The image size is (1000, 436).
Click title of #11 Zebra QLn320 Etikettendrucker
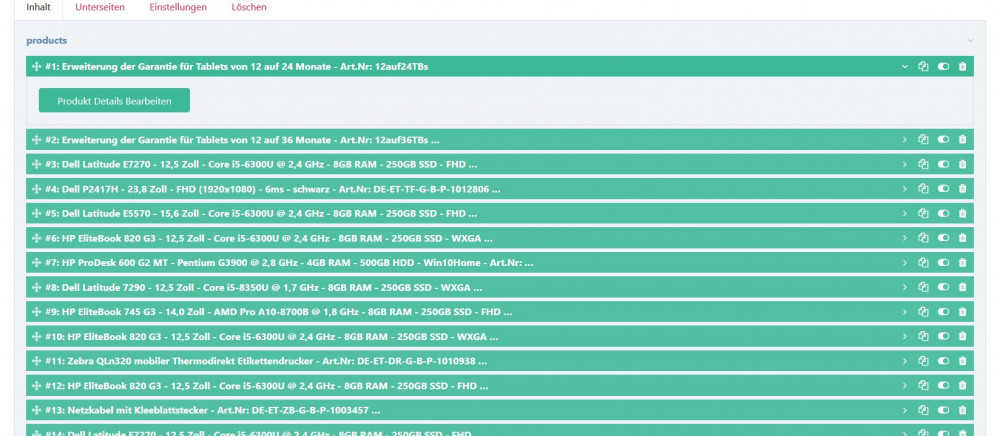266,361
